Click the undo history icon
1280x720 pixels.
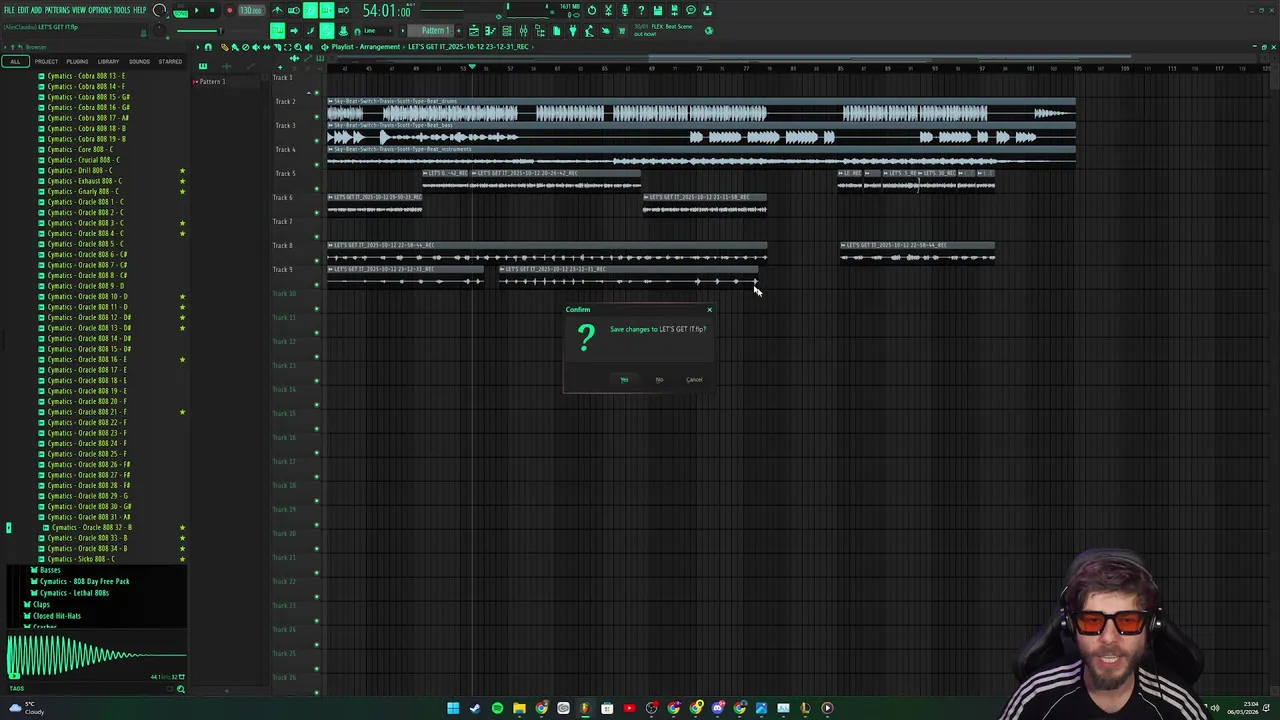pyautogui.click(x=592, y=10)
